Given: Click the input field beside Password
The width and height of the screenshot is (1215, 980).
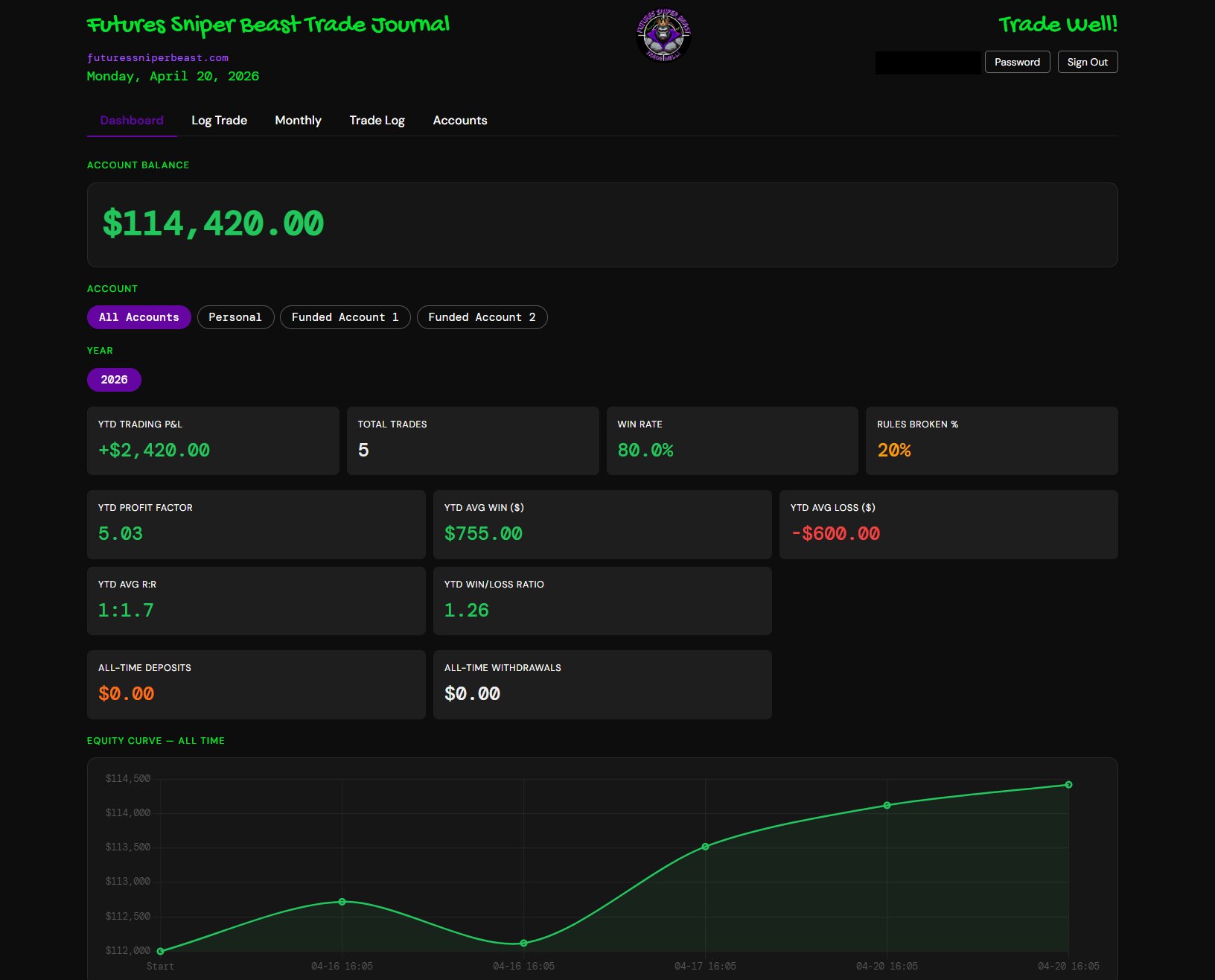Looking at the screenshot, I should pyautogui.click(x=928, y=62).
